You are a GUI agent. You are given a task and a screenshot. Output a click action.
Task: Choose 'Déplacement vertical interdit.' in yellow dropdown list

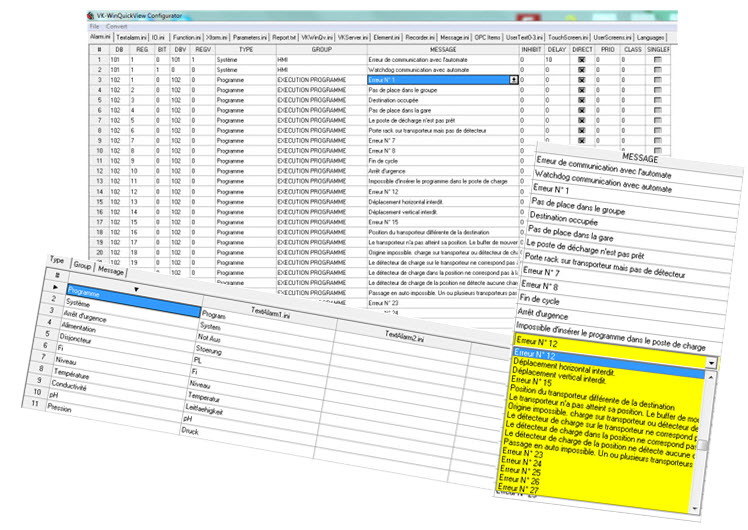pyautogui.click(x=559, y=375)
